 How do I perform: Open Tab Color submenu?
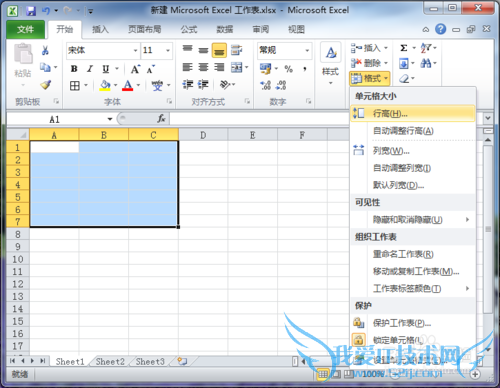tap(413, 289)
